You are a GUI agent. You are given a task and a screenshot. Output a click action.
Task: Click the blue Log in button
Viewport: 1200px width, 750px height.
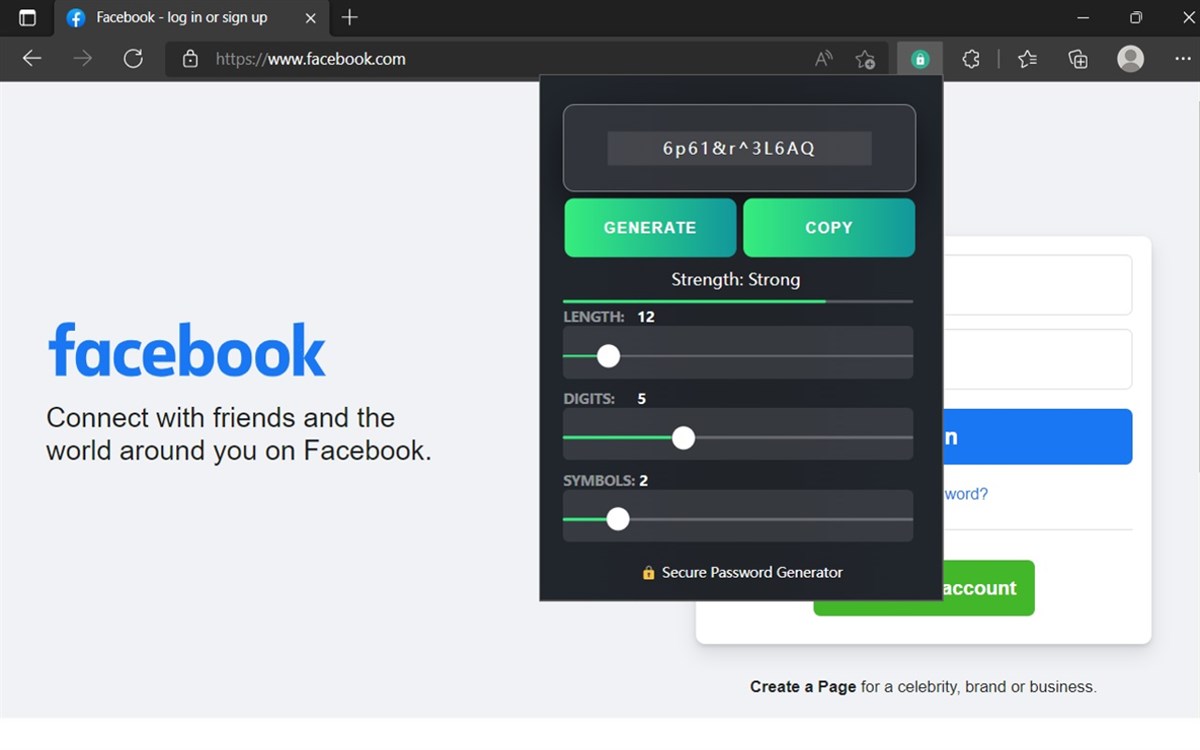pos(1037,437)
